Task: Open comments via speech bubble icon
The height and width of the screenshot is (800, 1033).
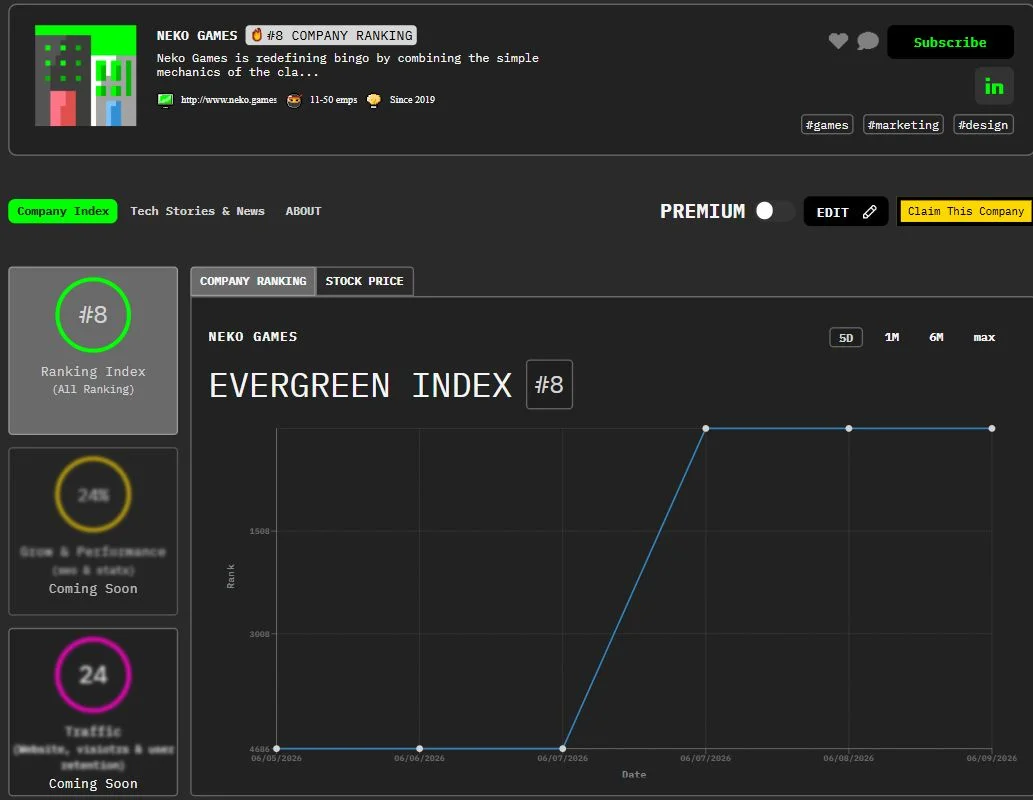Action: click(868, 41)
